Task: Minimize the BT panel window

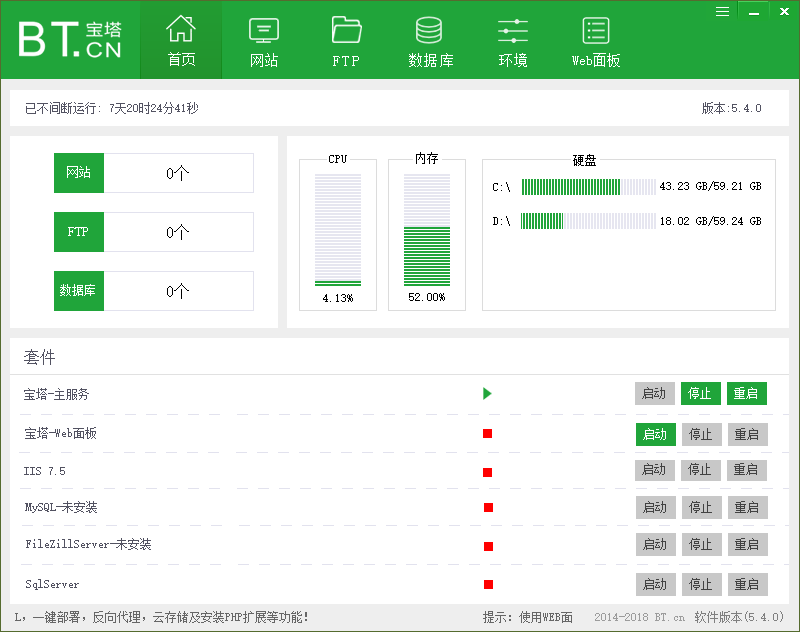Action: (x=753, y=11)
